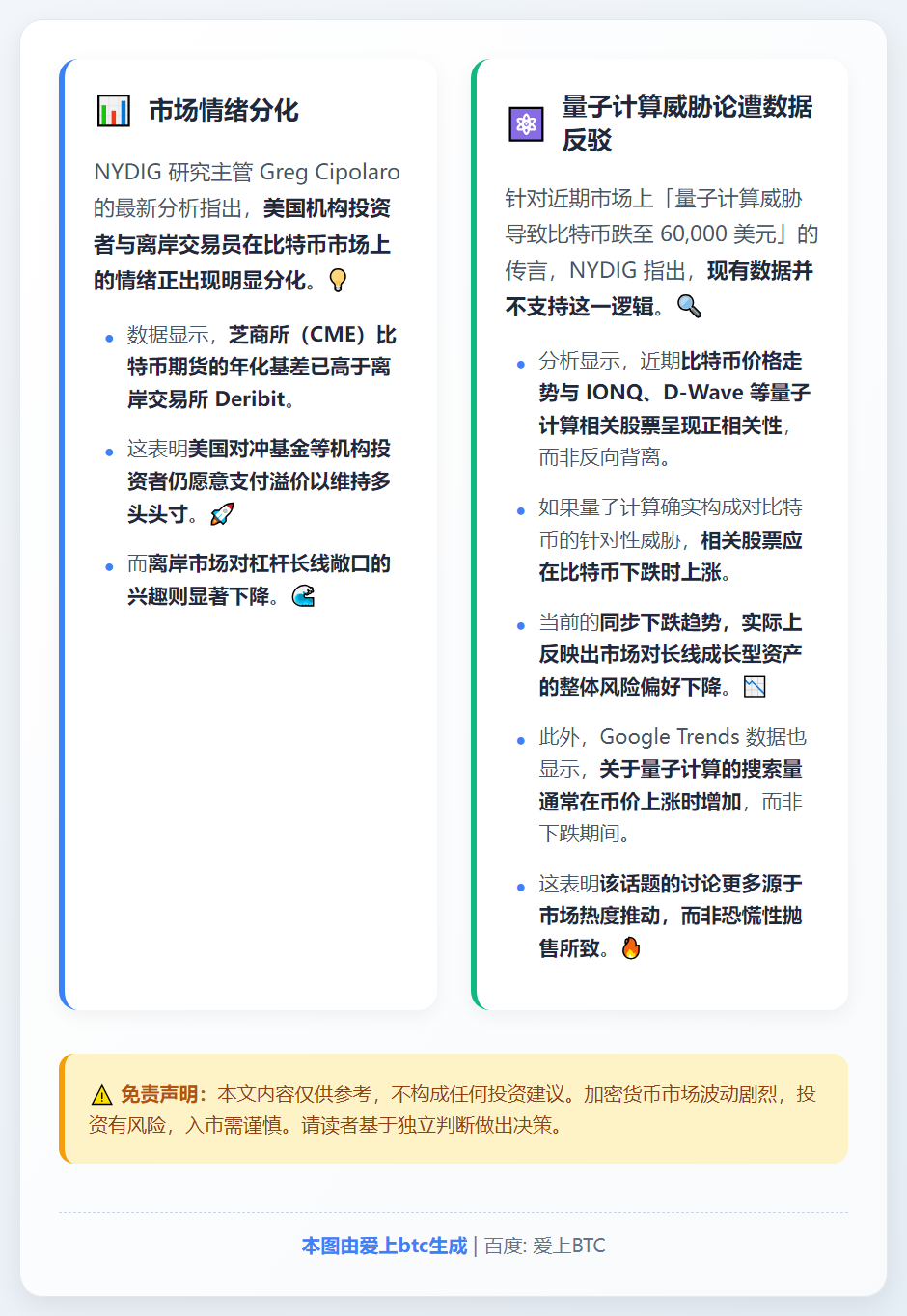Click the bullet about 芝商所（CME）比特币期货
Screen dimensions: 907x1316
(x=261, y=367)
